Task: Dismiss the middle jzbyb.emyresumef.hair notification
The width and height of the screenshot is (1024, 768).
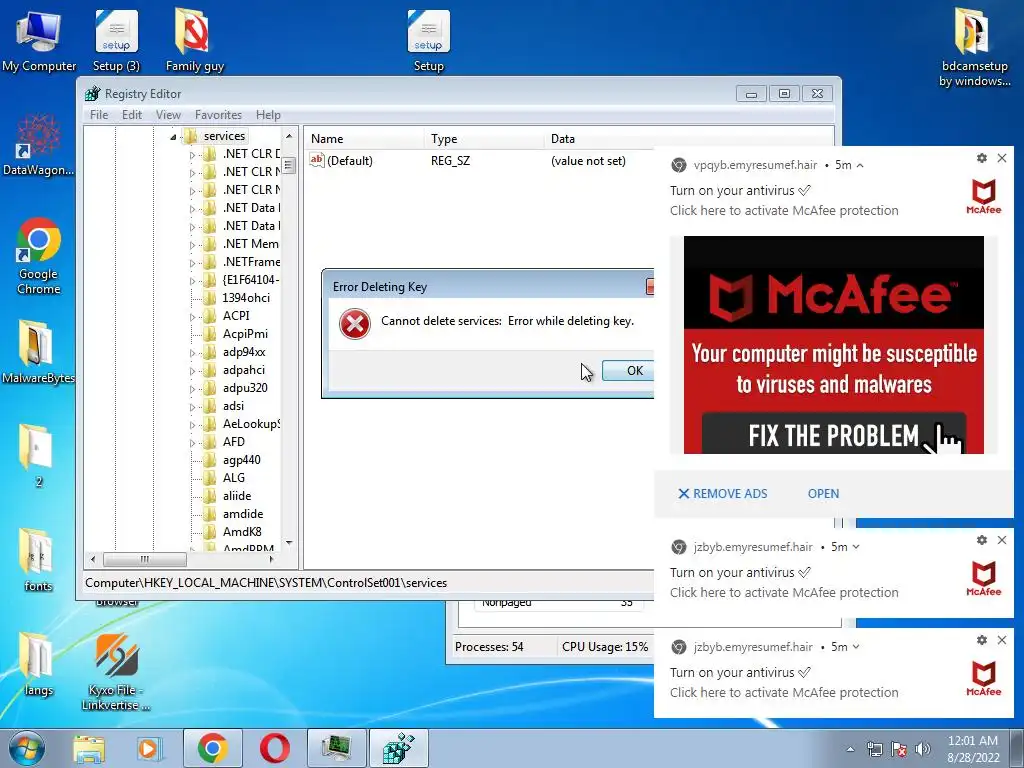Action: click(1002, 540)
